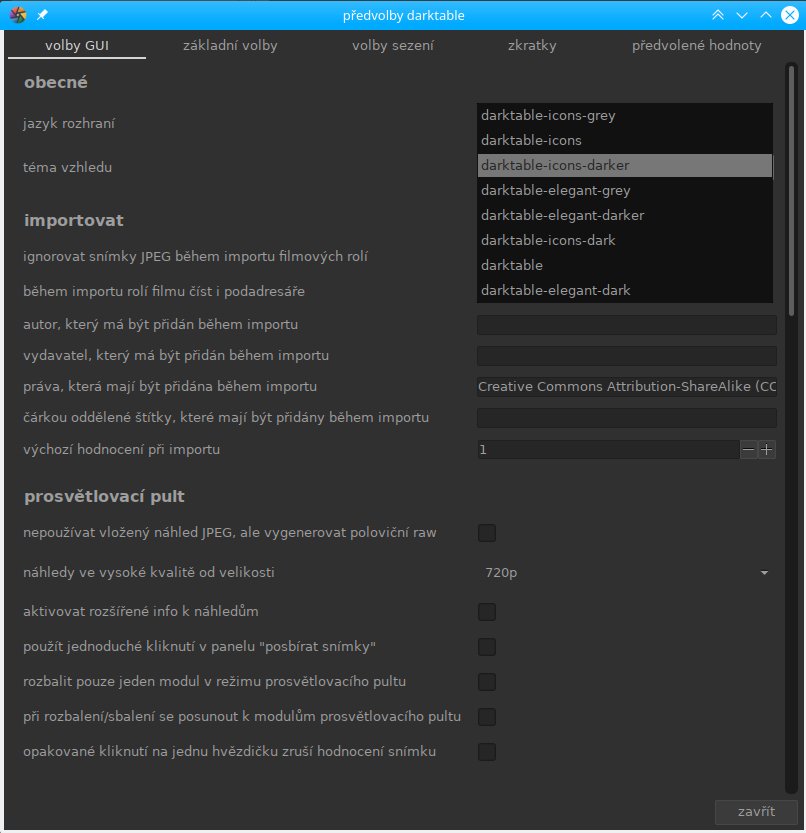The width and height of the screenshot is (806, 833).
Task: Open the 'zkratky' tab
Action: tap(532, 46)
